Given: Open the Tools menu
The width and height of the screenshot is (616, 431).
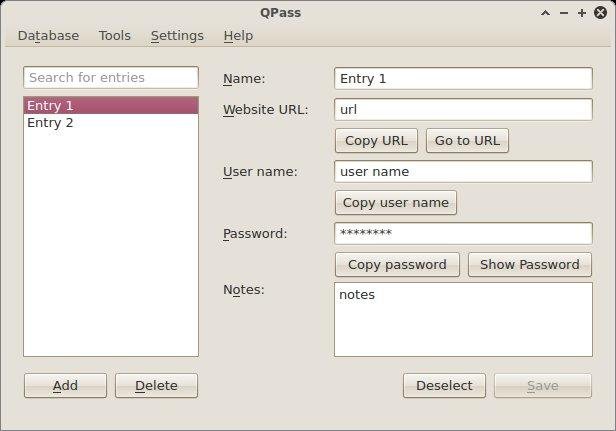Looking at the screenshot, I should (114, 35).
